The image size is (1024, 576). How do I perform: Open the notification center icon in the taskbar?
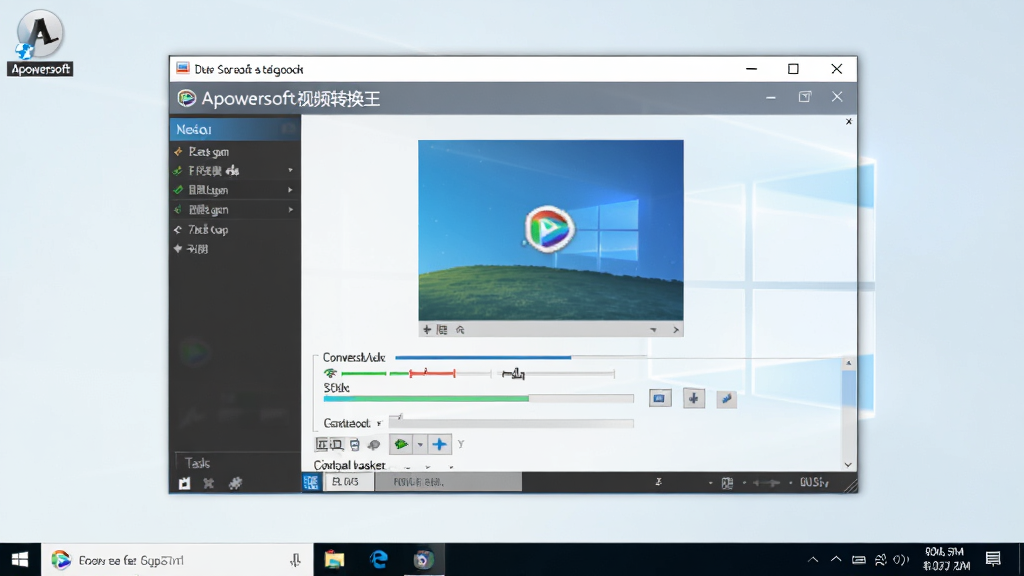[x=993, y=559]
